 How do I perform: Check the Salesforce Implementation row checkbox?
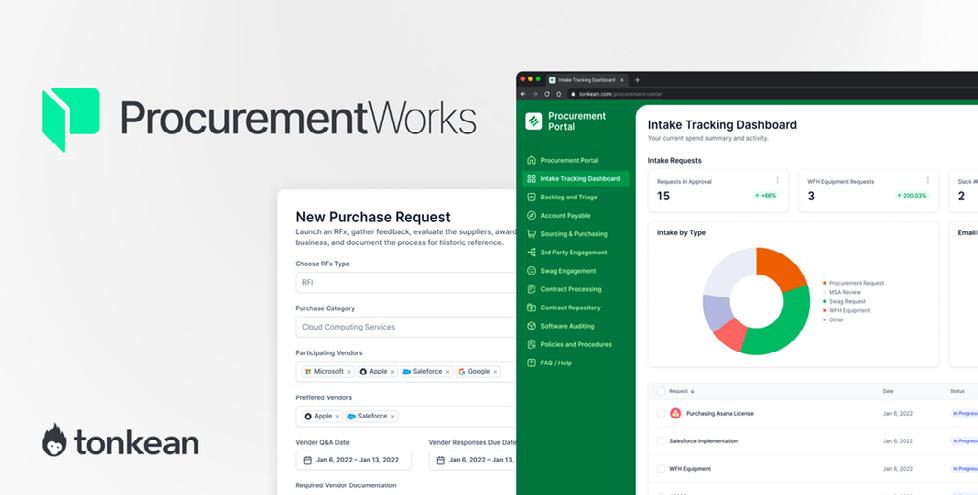click(x=661, y=441)
